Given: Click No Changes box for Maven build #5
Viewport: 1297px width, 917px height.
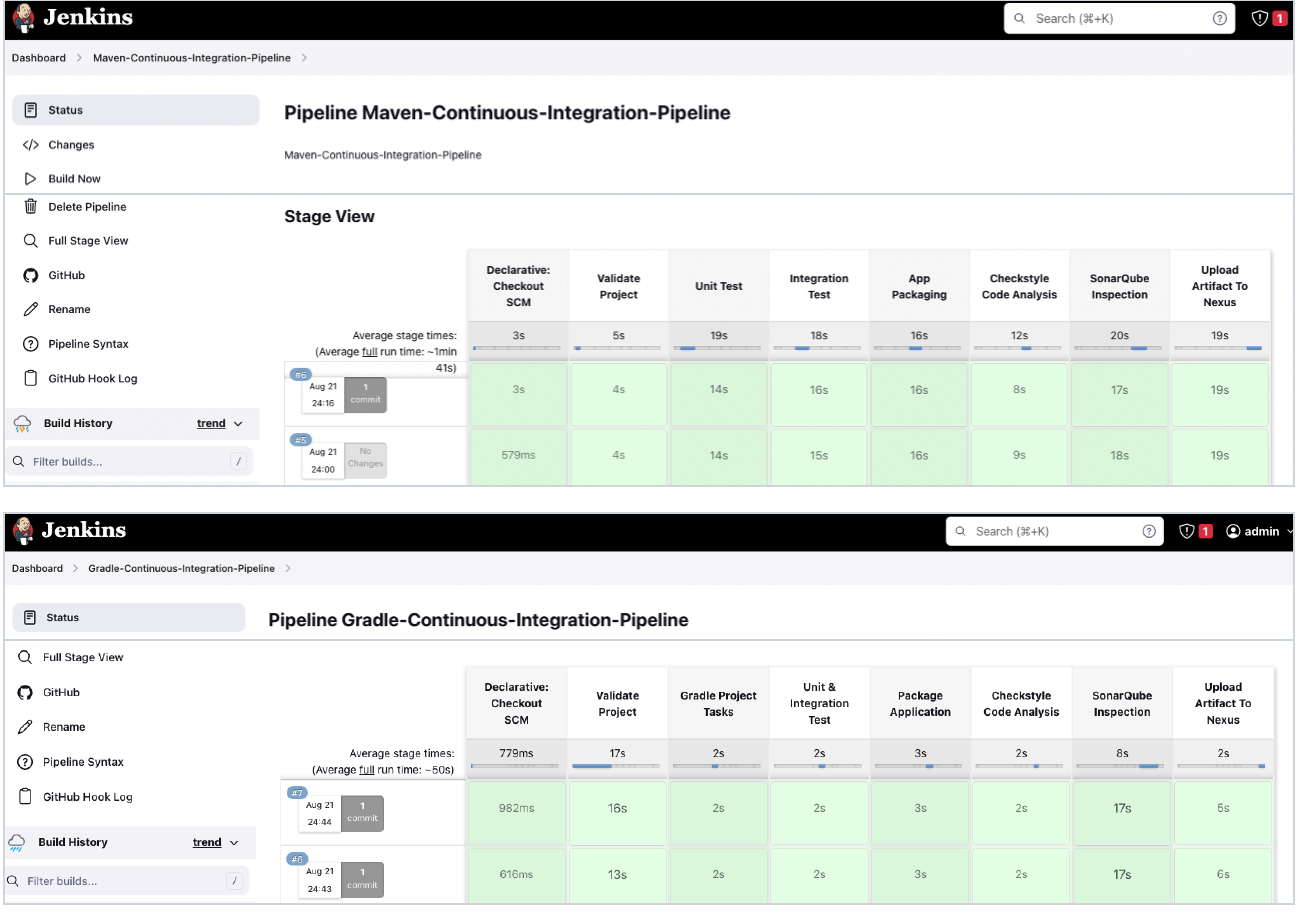Looking at the screenshot, I should coord(365,459).
